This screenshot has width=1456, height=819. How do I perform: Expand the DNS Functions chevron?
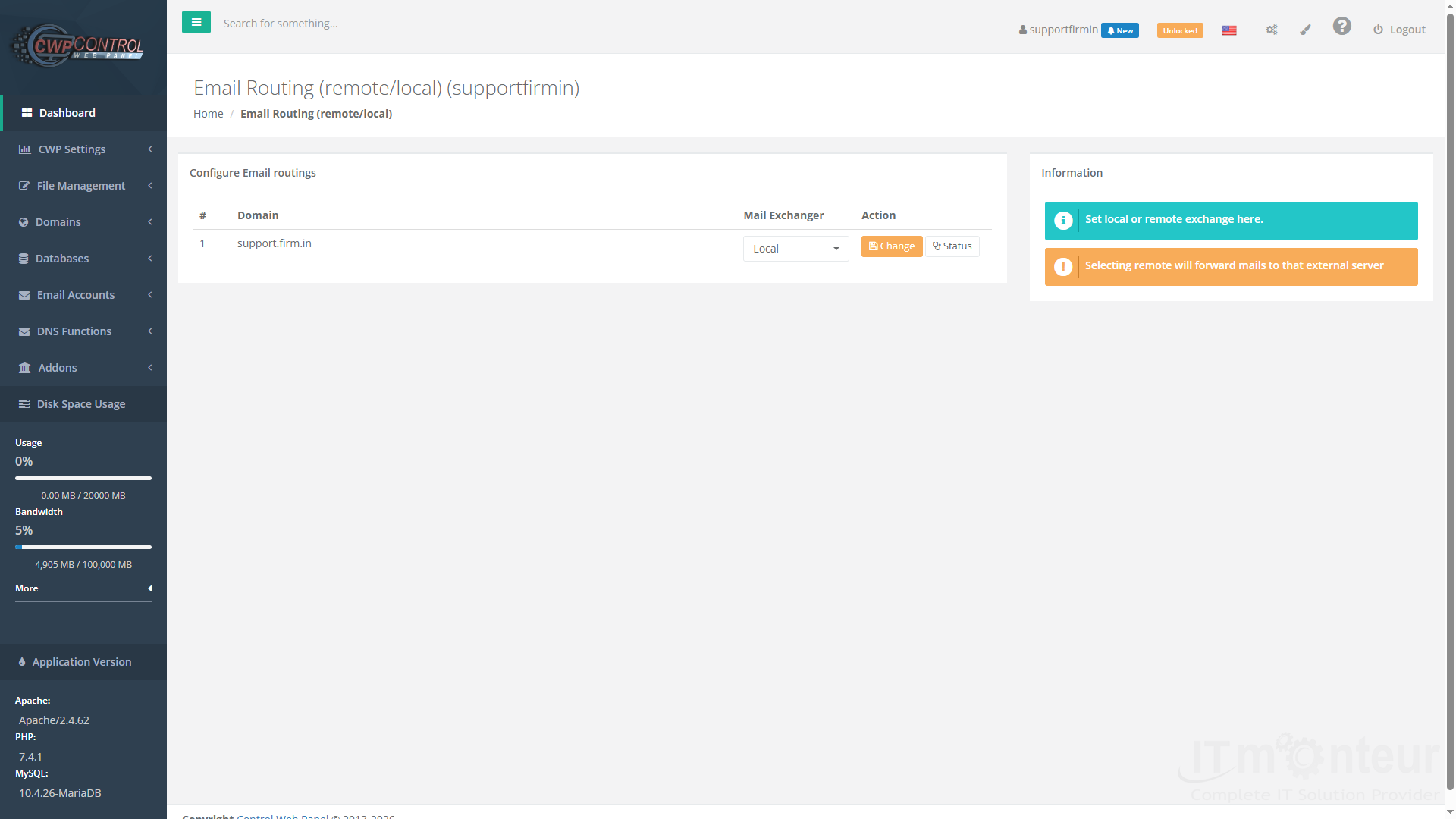click(x=150, y=331)
